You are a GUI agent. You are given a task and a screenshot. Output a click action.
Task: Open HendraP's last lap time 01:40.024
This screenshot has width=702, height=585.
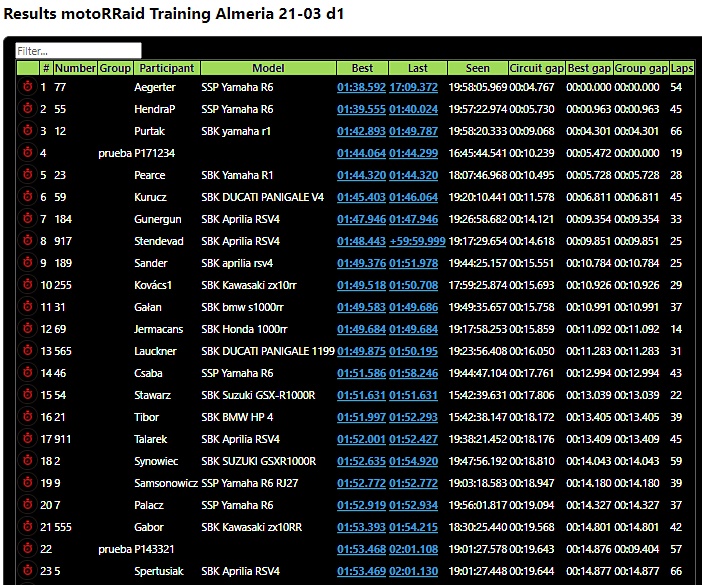(x=413, y=109)
